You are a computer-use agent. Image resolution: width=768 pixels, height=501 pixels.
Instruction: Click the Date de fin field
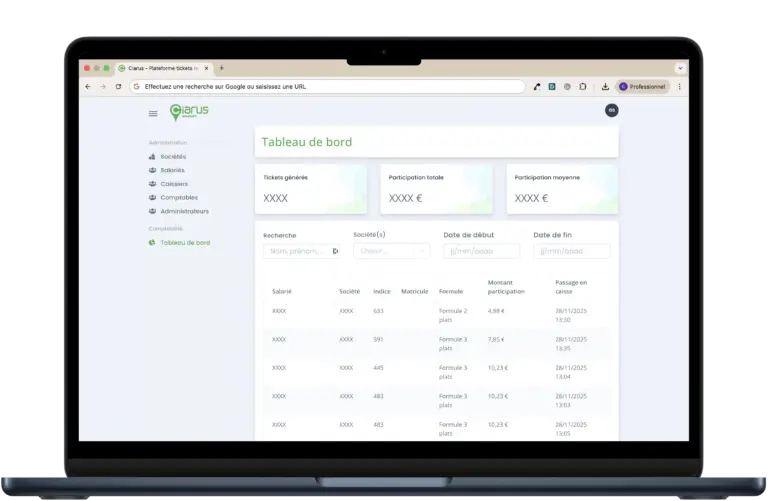[572, 251]
